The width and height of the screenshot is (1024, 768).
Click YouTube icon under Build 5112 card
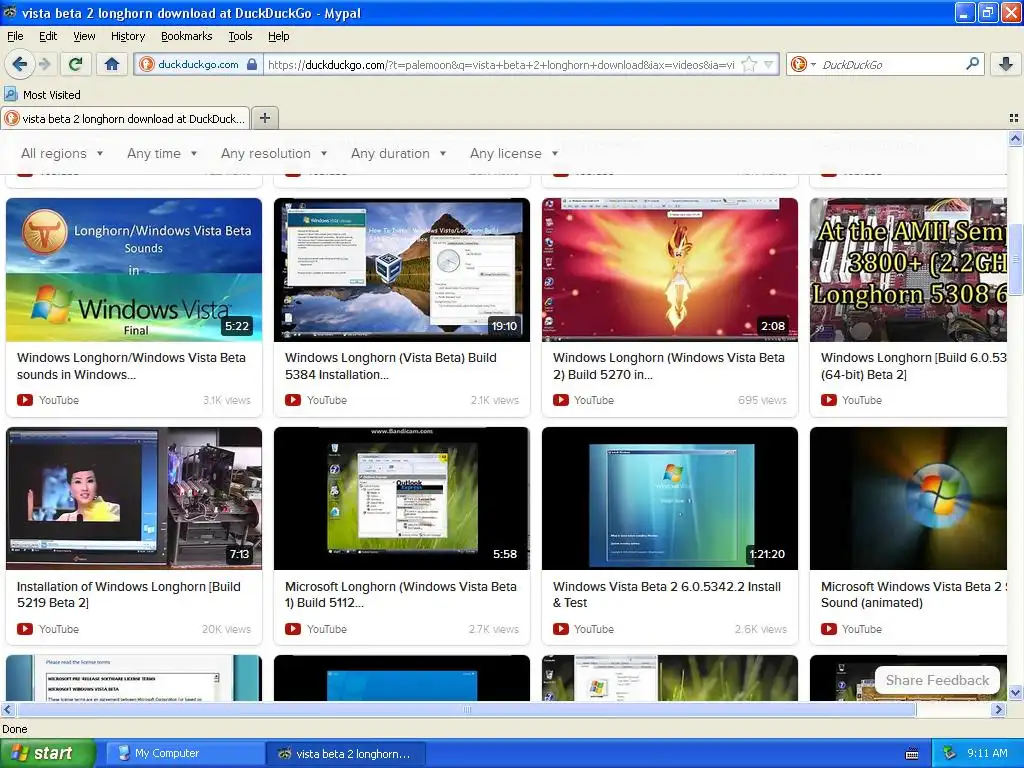pyautogui.click(x=293, y=629)
